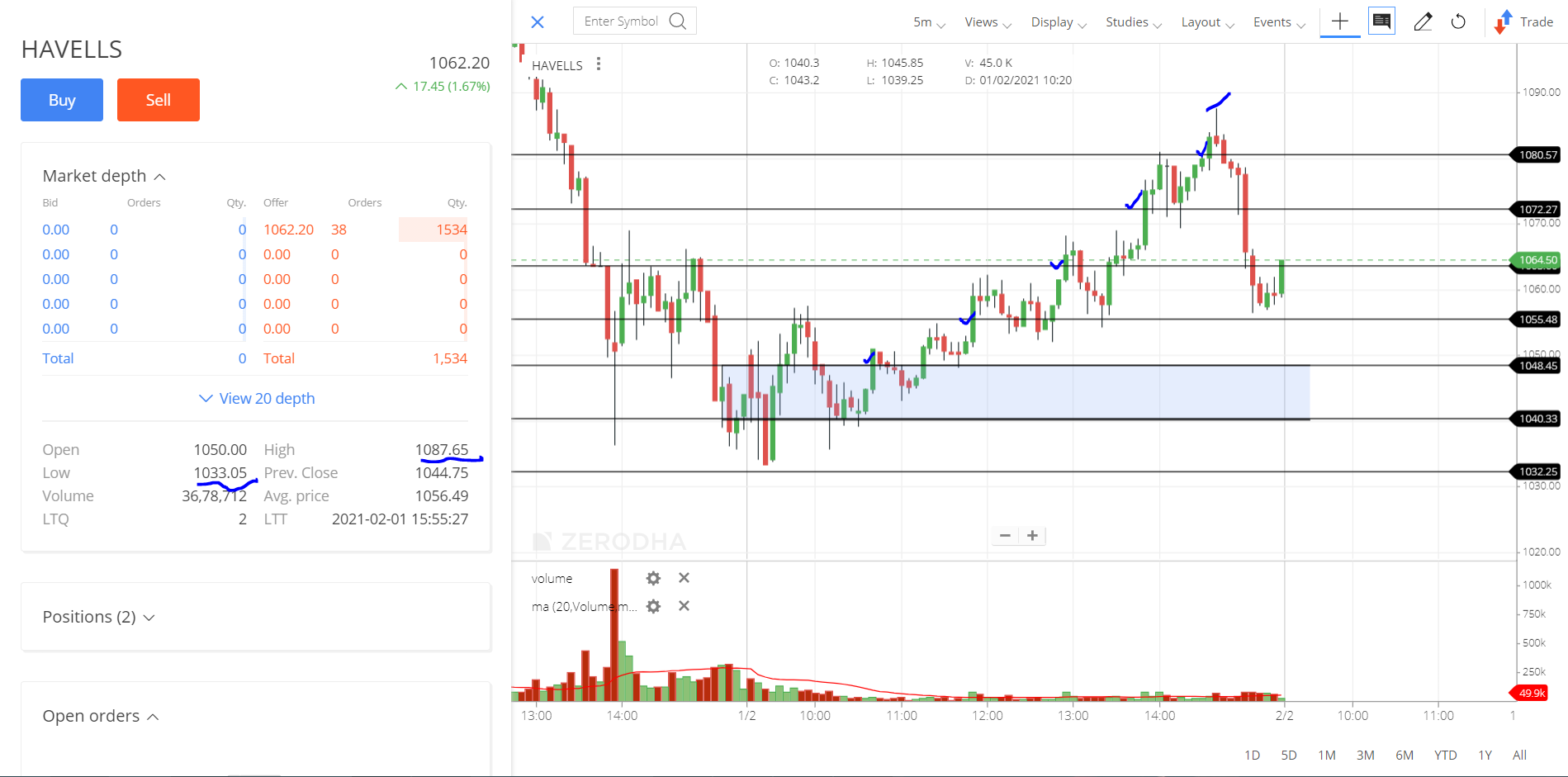Click the Low value 1033.05
The width and height of the screenshot is (1568, 777).
(220, 472)
